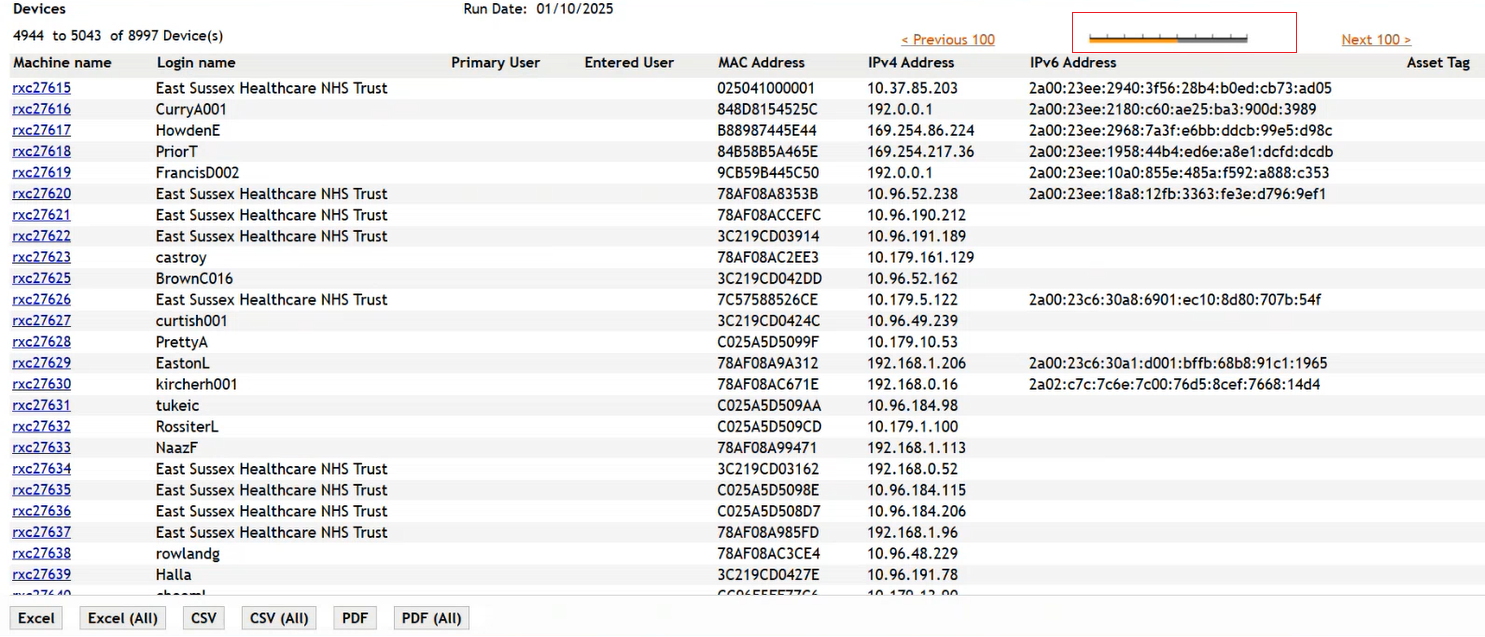Click the orange page progress slider
Screen dimensions: 1485x637
[x=1167, y=39]
